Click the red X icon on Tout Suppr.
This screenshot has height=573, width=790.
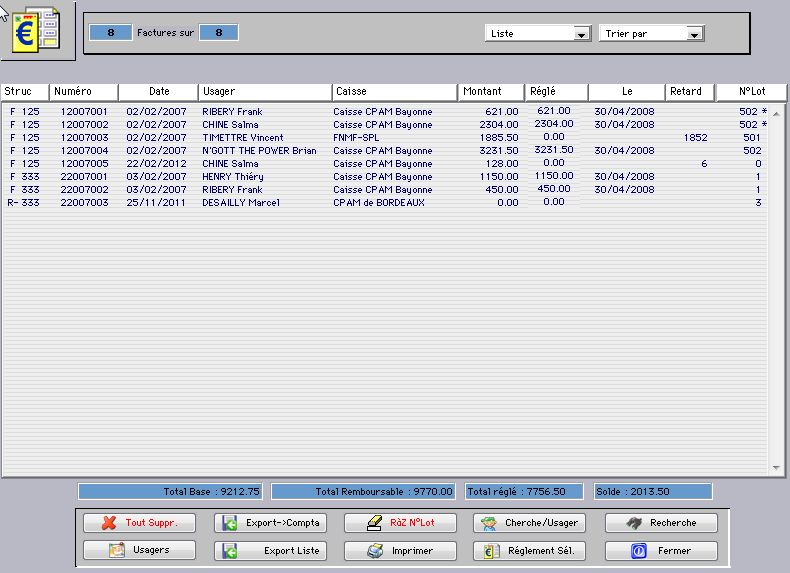[x=108, y=523]
